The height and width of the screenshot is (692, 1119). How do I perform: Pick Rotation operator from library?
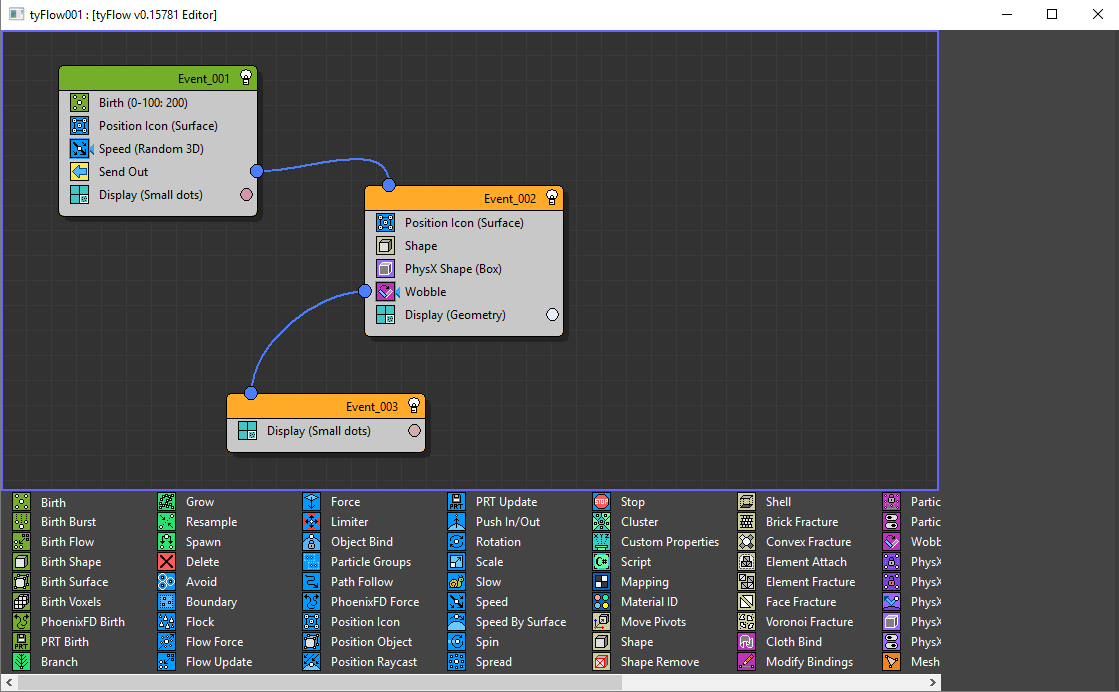click(485, 542)
